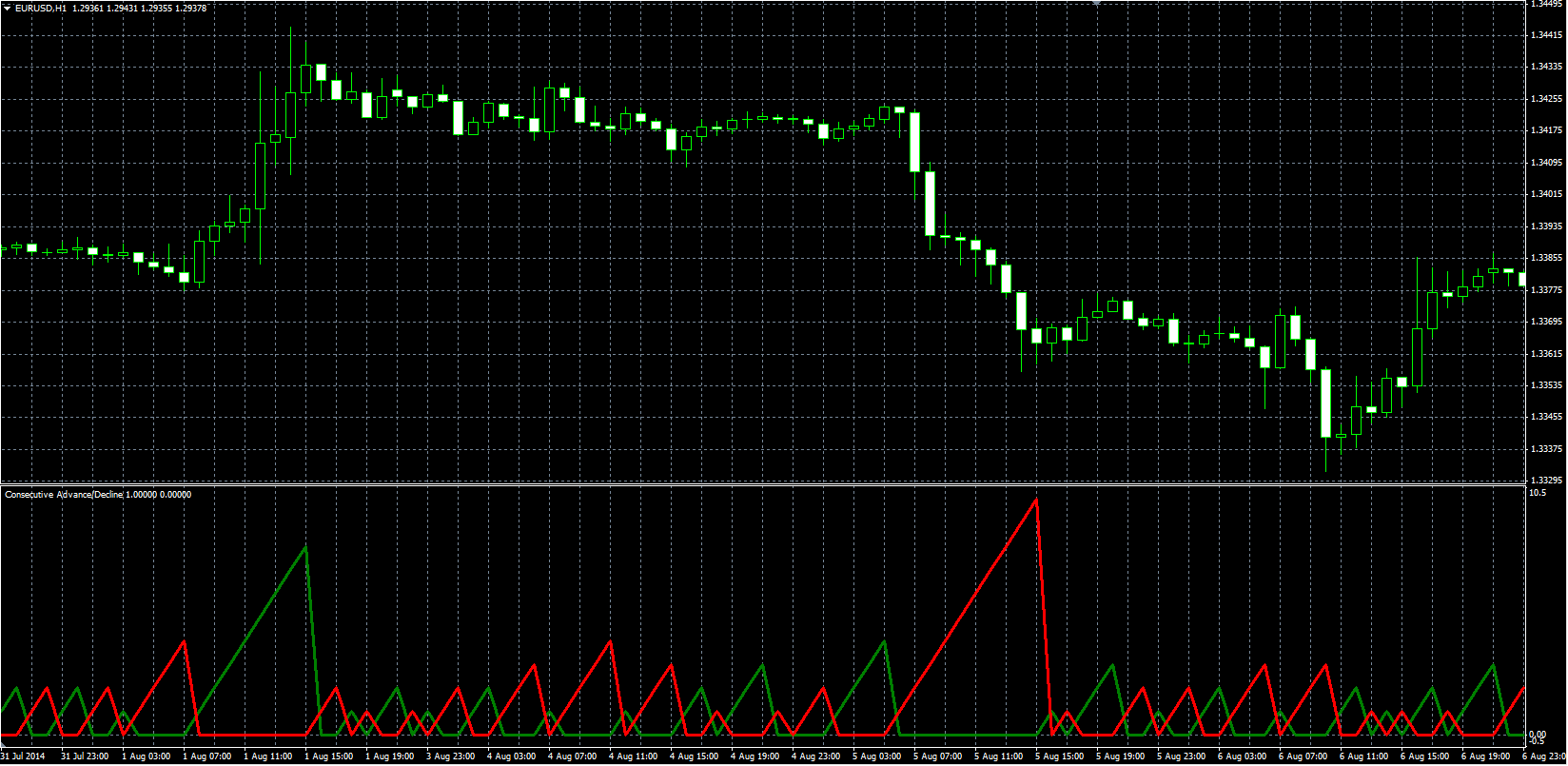
Task: Click the chart shift triangle marker at top
Action: click(x=1096, y=4)
